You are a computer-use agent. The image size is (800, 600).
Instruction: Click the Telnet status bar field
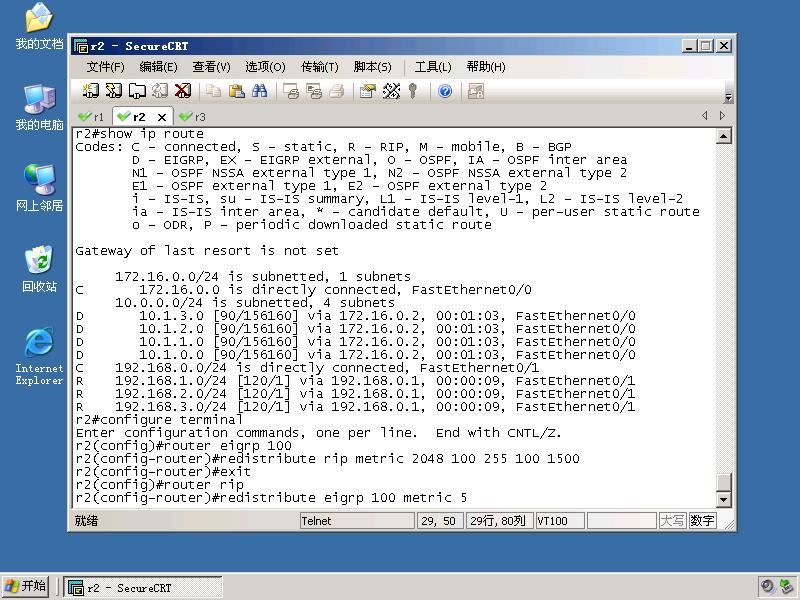point(357,521)
